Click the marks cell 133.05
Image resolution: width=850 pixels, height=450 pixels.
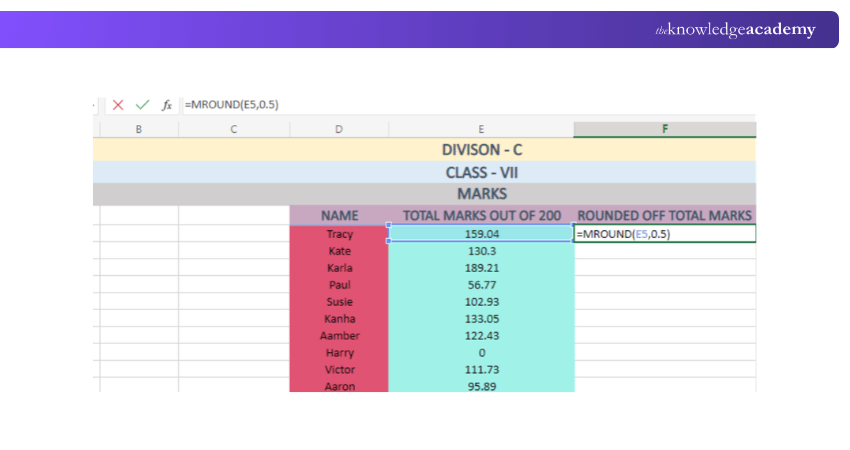click(x=481, y=319)
